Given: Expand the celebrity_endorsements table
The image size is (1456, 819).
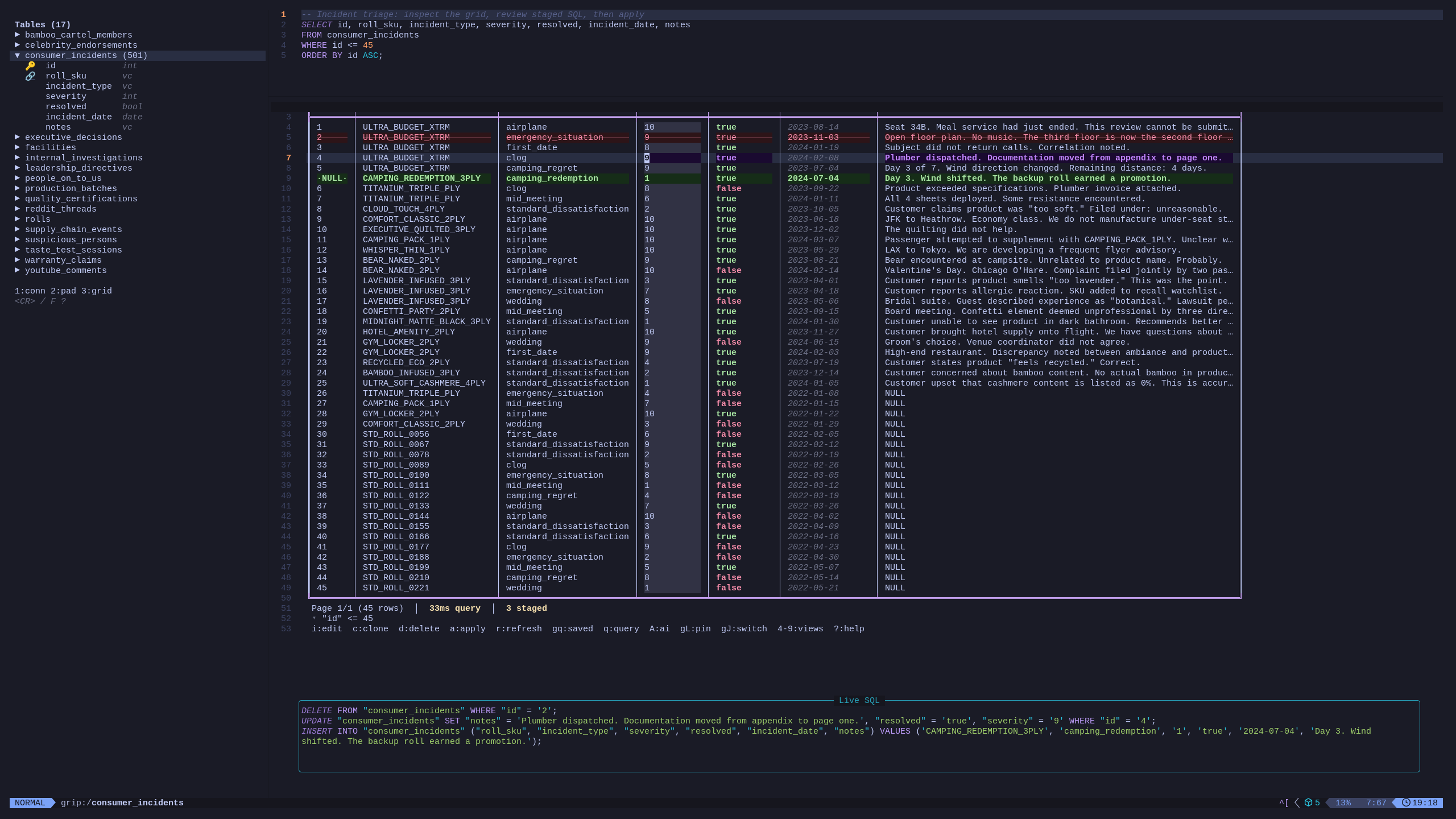Looking at the screenshot, I should 17,45.
